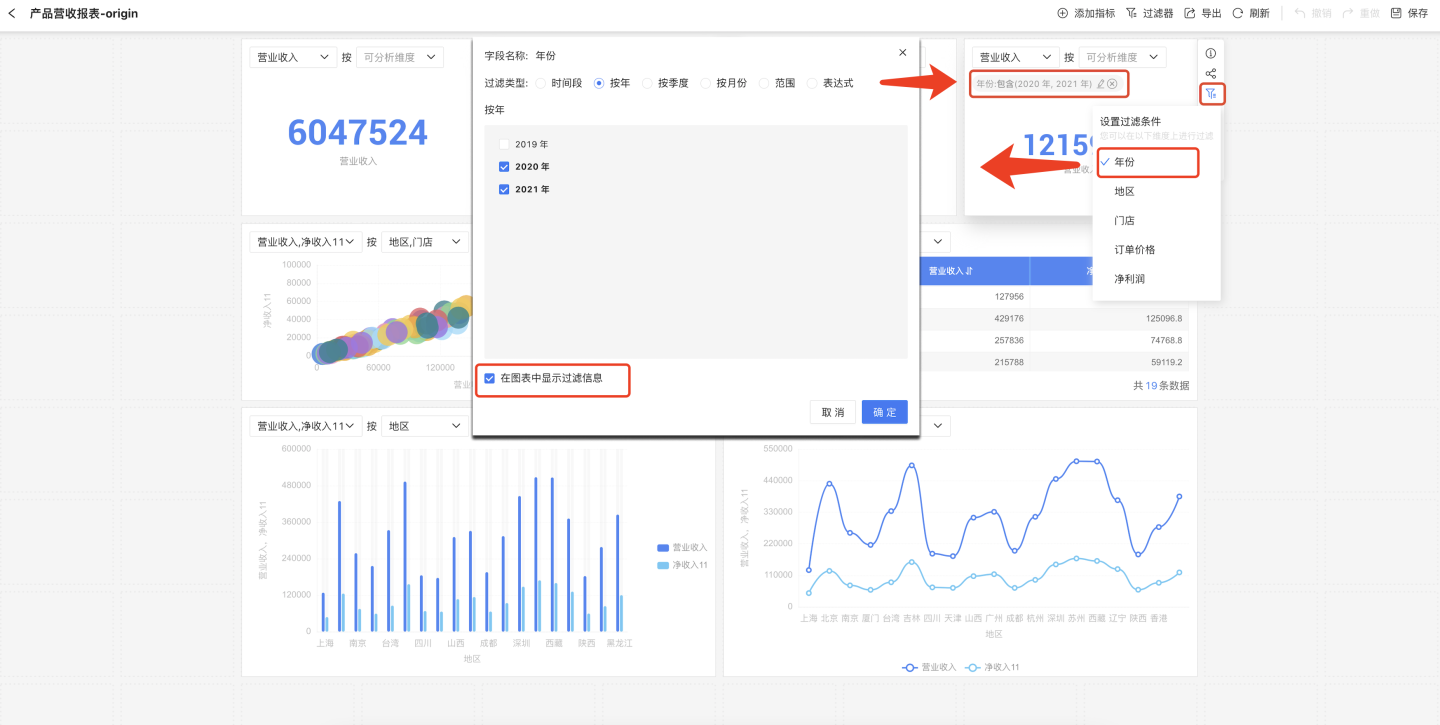The width and height of the screenshot is (1440, 725).
Task: Edit the 年份 filter tag with the pencil icon
Action: 1100,84
